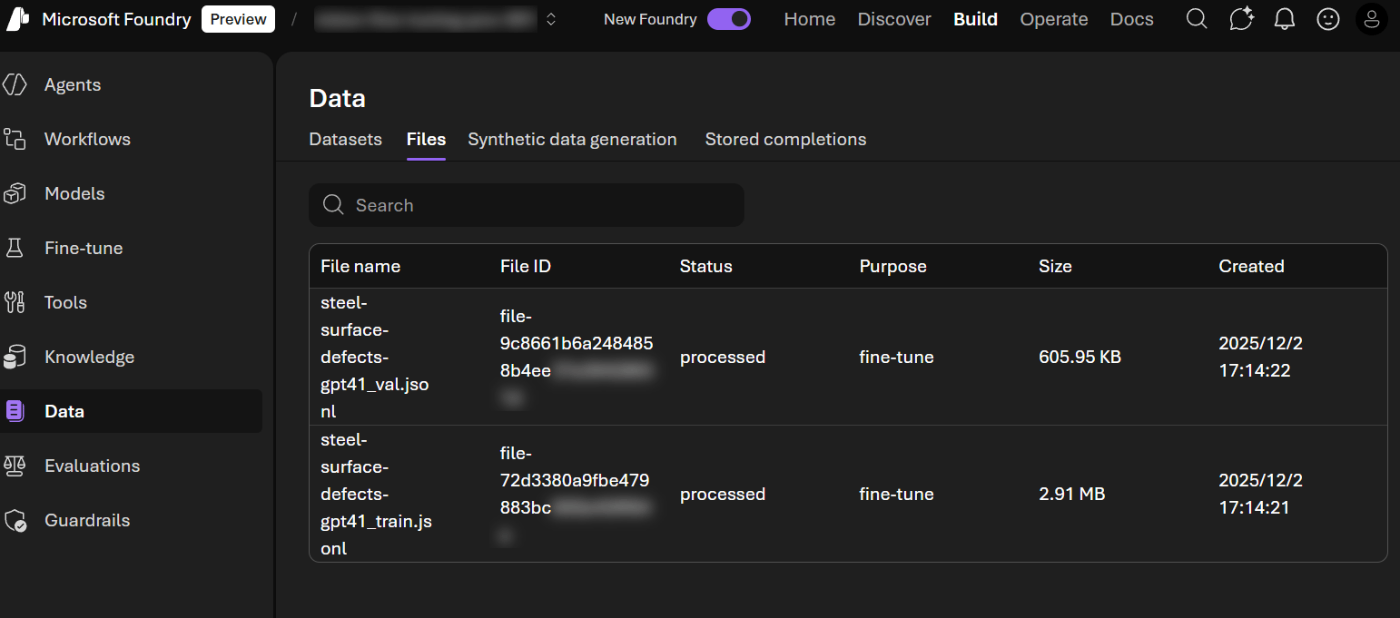Select steel-surface-defects-gpt41_train.jsonl file name
This screenshot has width=1400, height=618.
coord(376,494)
